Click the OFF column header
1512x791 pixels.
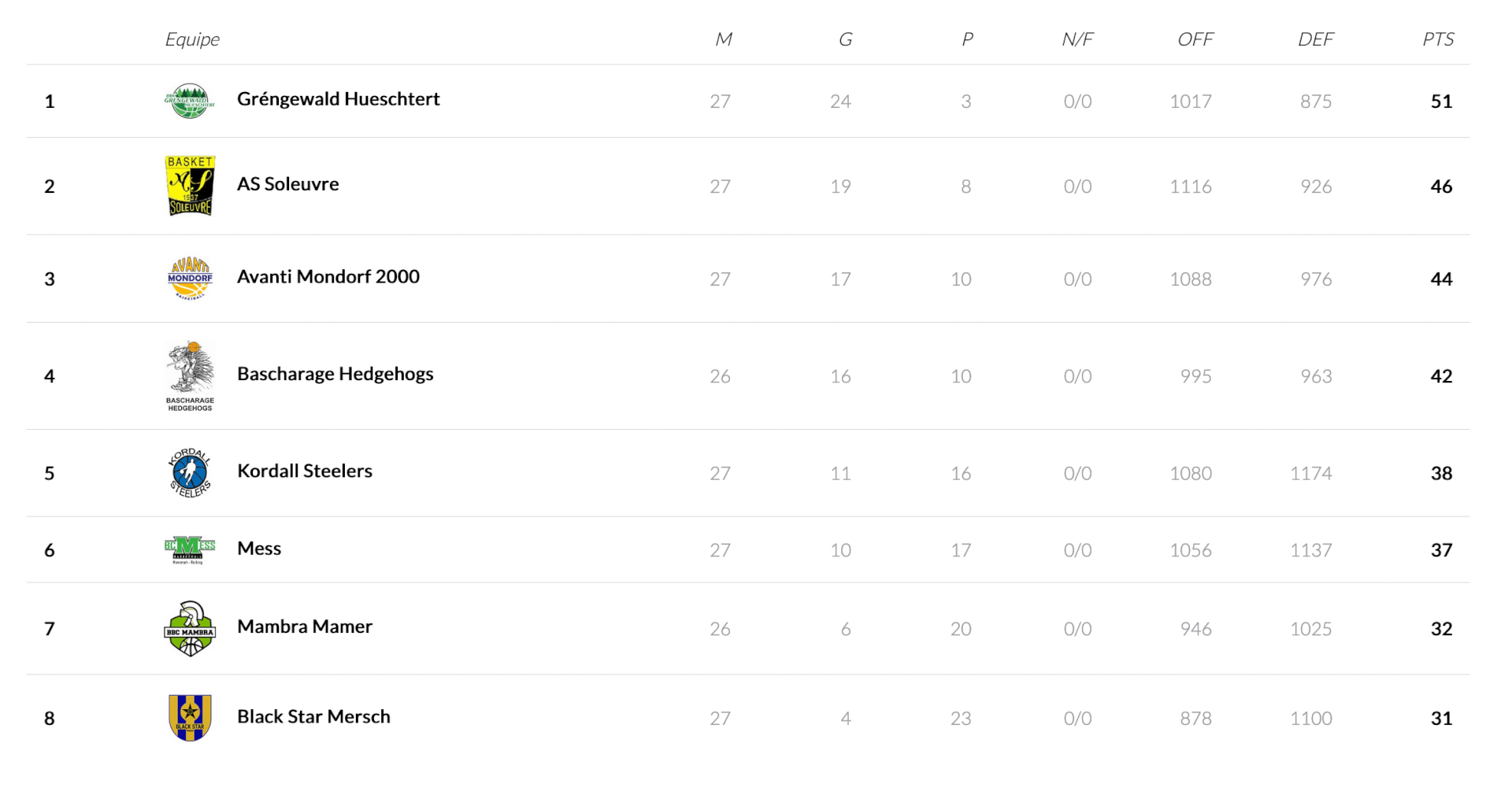[1195, 39]
